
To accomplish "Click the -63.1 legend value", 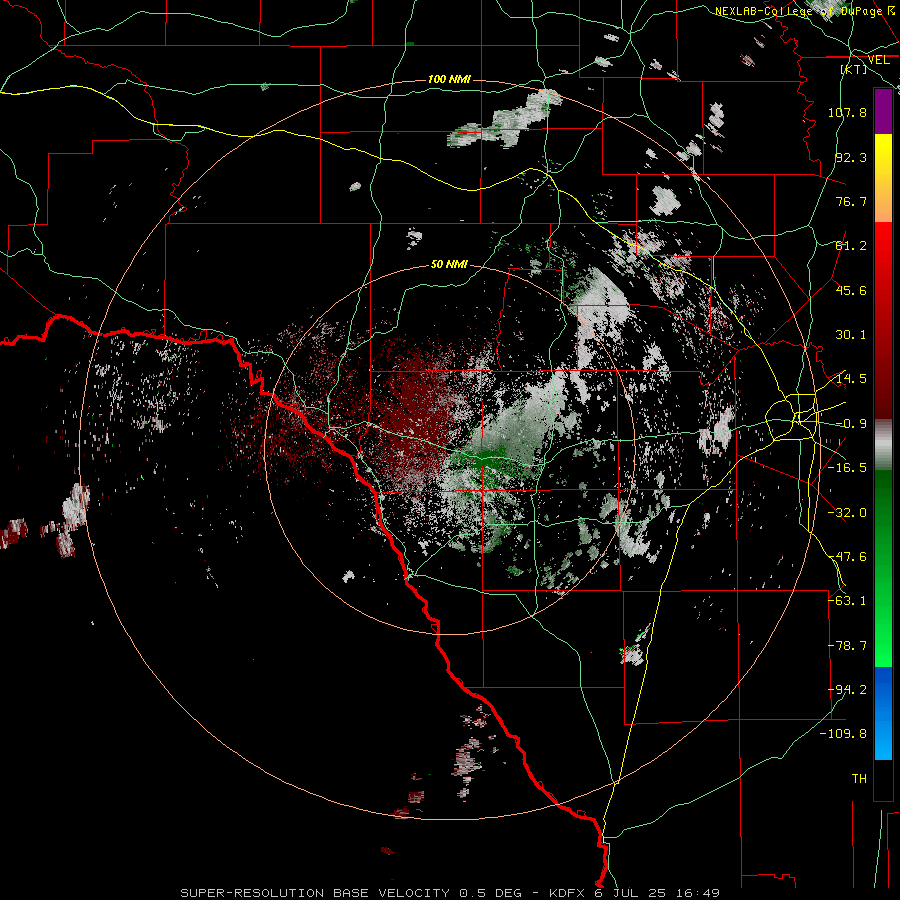I will tap(847, 601).
